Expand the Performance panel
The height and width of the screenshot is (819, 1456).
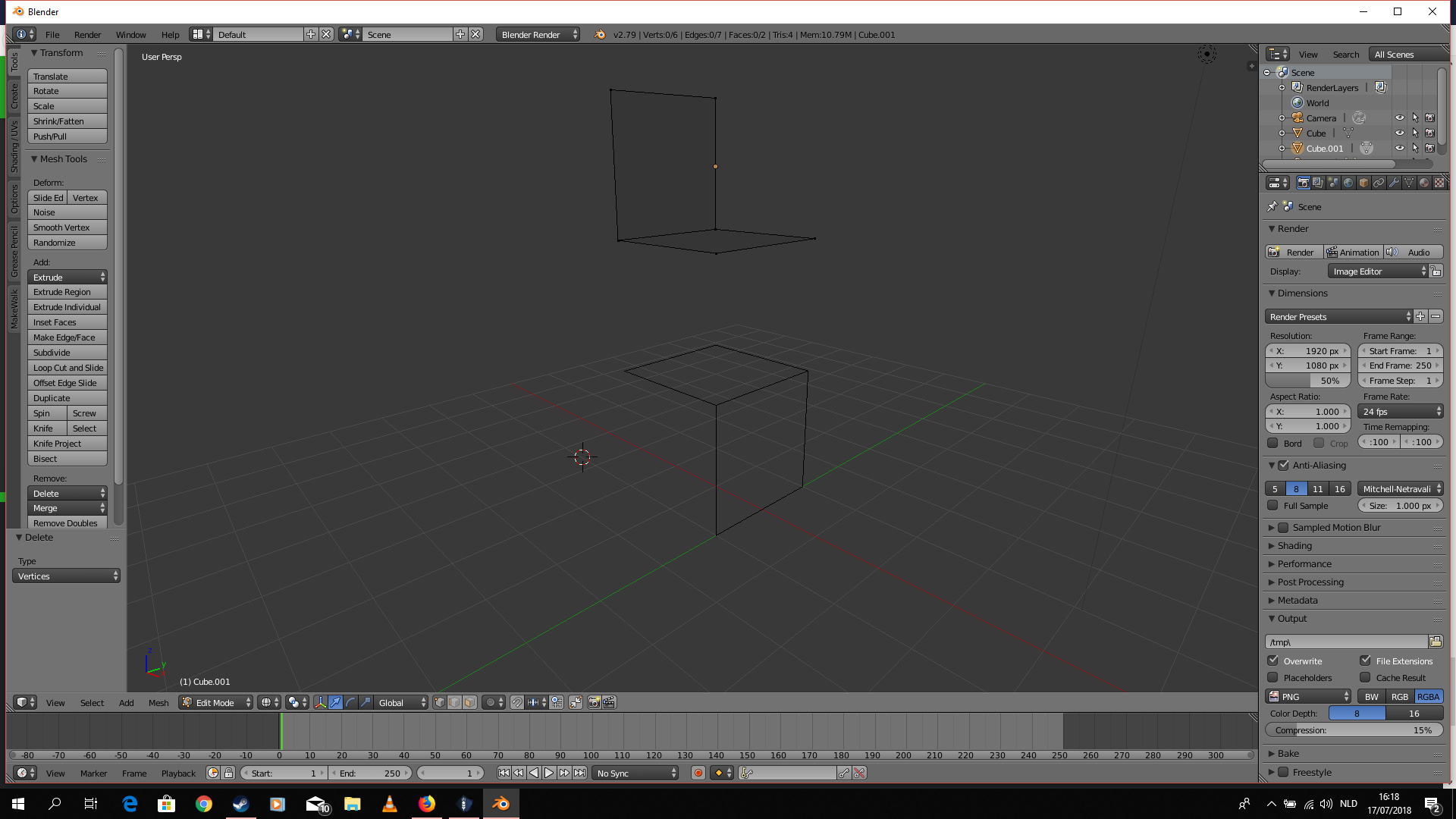[x=1304, y=563]
